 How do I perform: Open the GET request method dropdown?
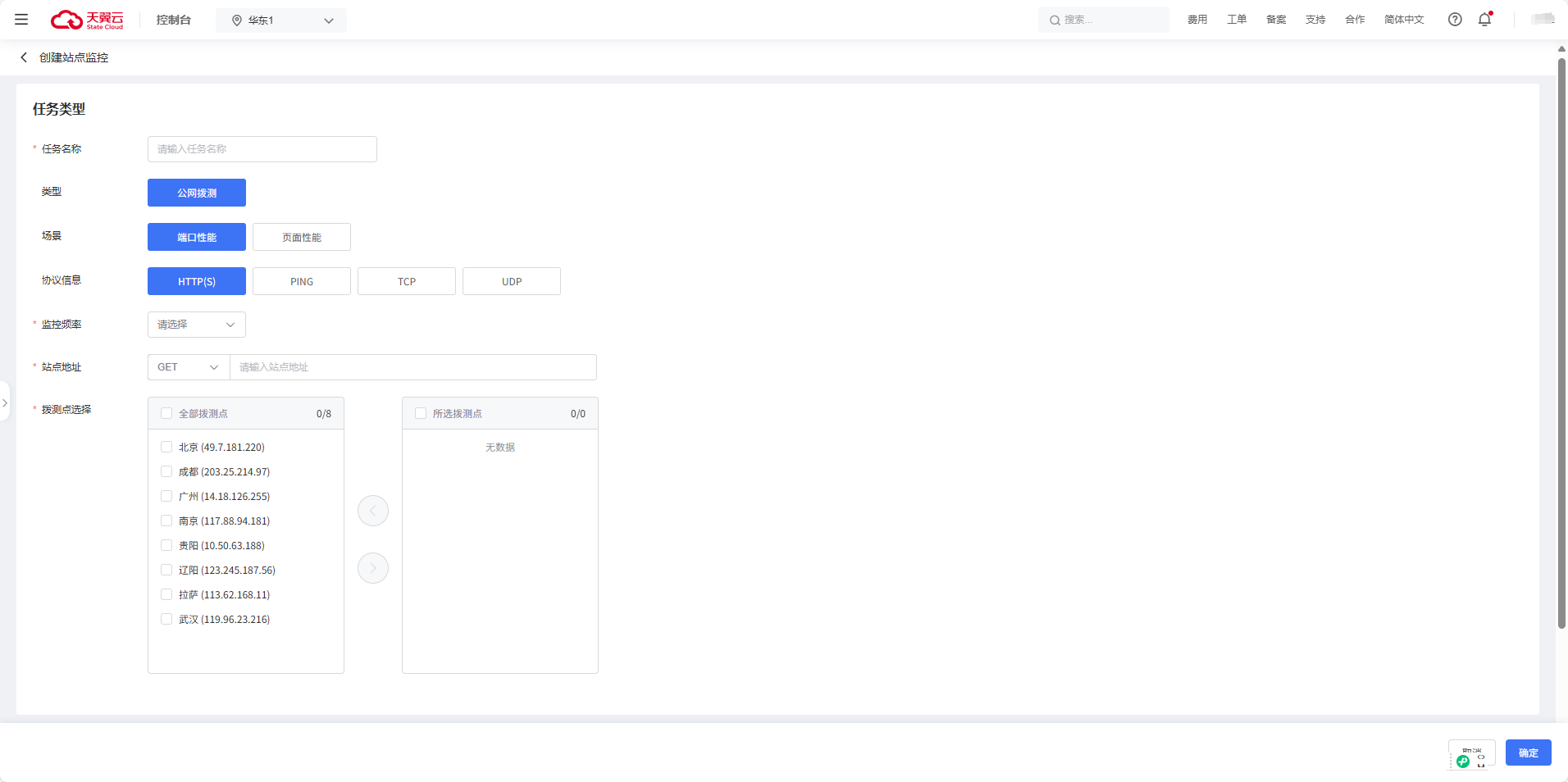[x=189, y=367]
